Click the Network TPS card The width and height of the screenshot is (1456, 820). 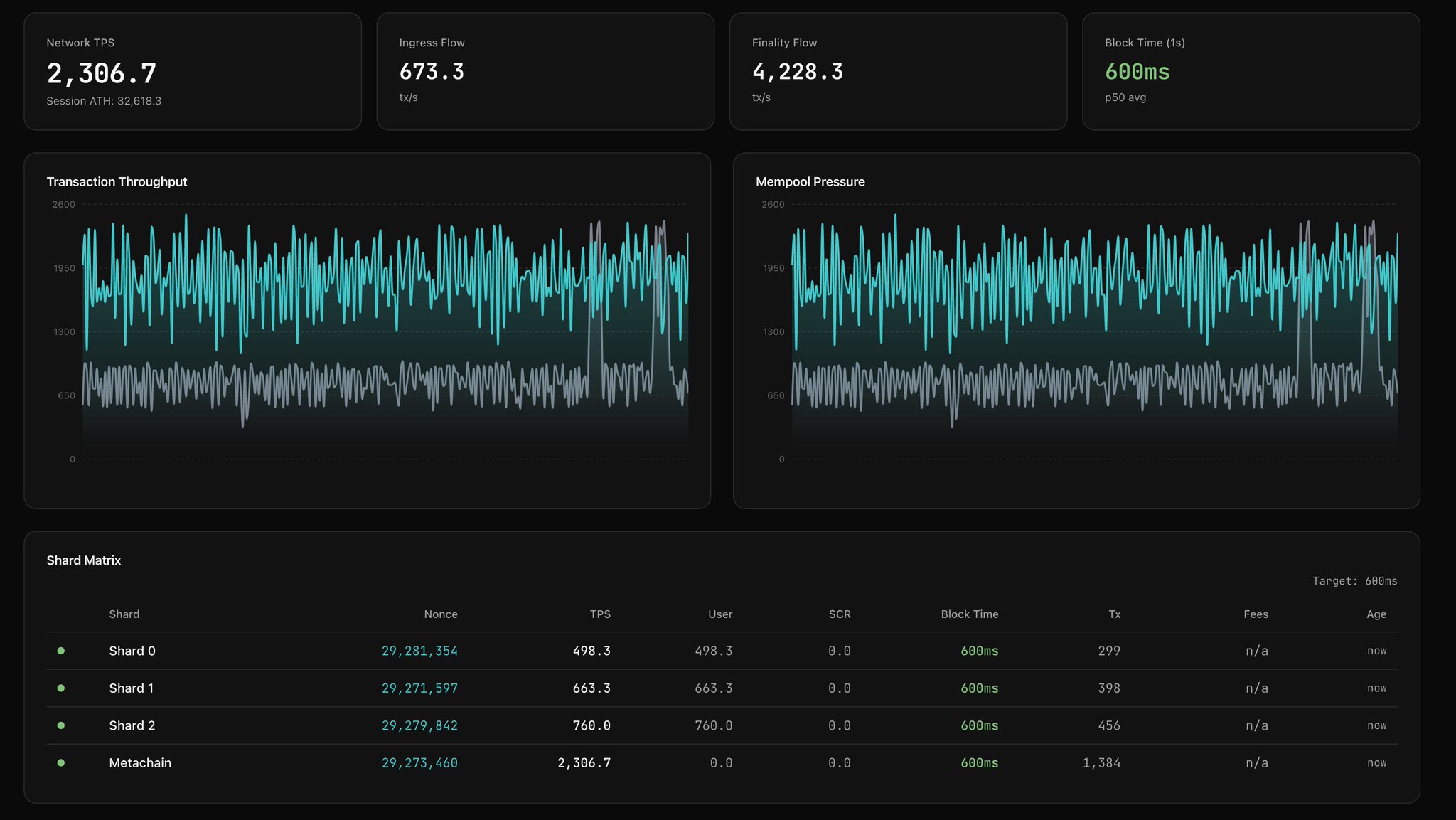[193, 71]
